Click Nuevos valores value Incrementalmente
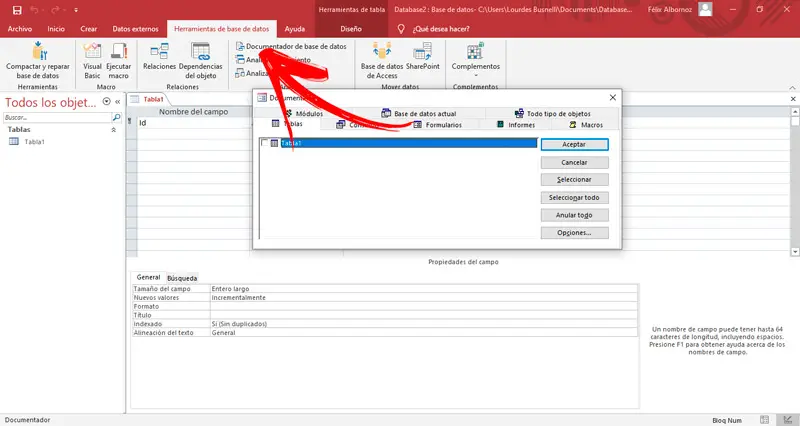Image resolution: width=800 pixels, height=426 pixels. point(423,297)
